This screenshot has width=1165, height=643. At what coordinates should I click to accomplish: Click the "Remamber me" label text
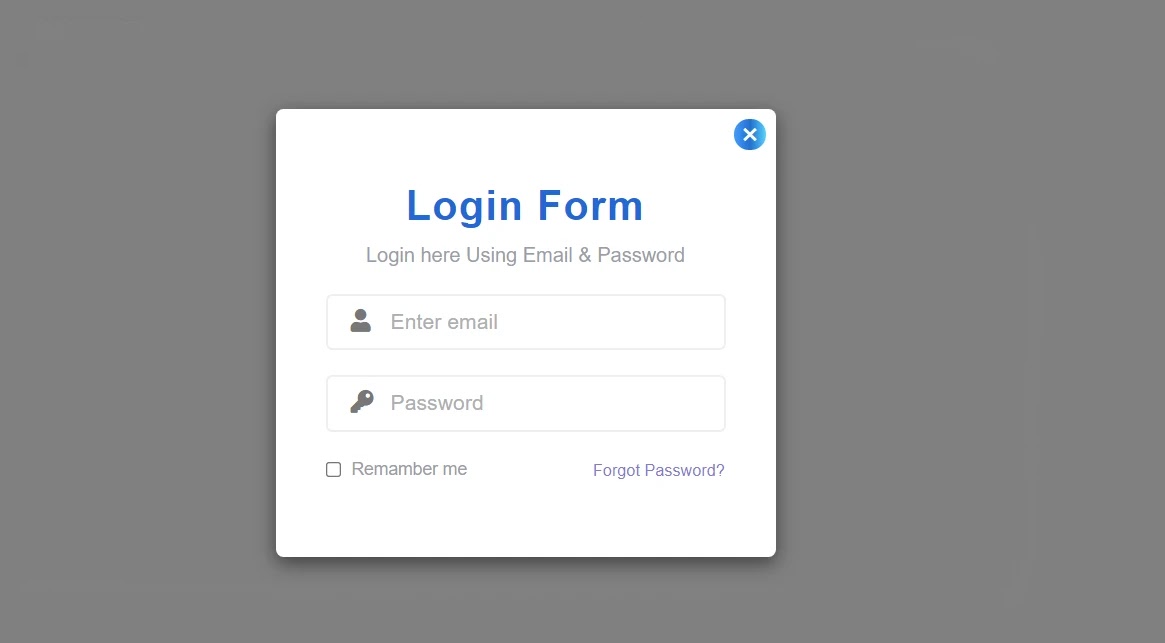tap(409, 469)
